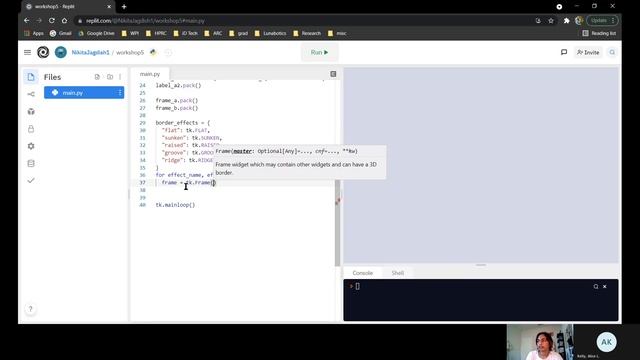
Task: Open the Database sidebar icon
Action: pyautogui.click(x=31, y=163)
